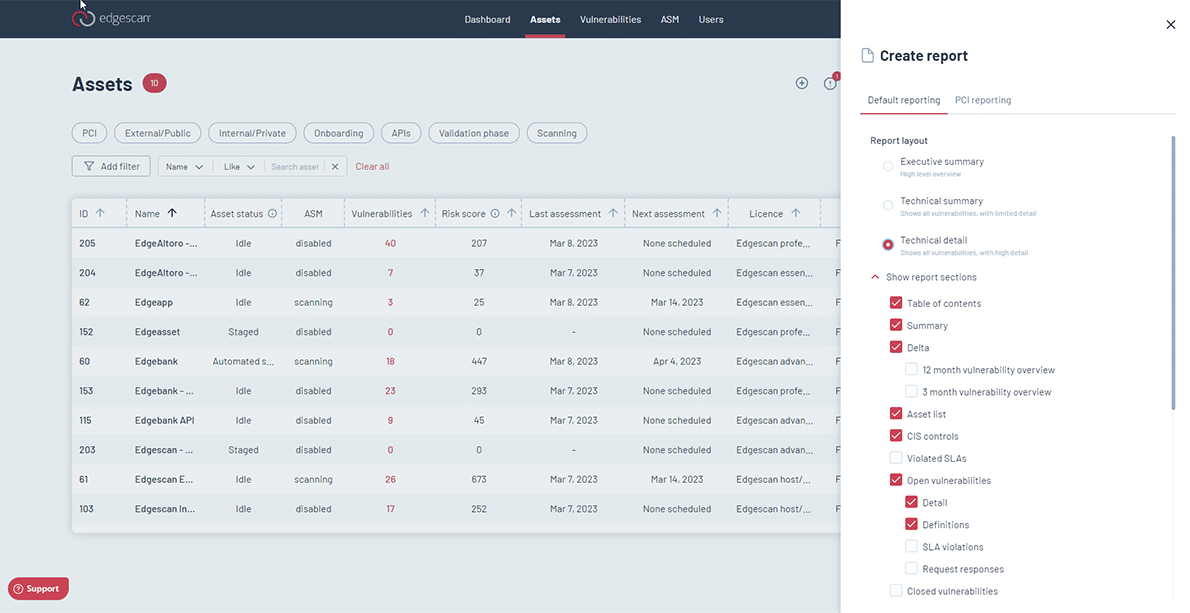Apply the Validation phase filter chip
Viewport: 1190px width, 613px height.
(474, 133)
